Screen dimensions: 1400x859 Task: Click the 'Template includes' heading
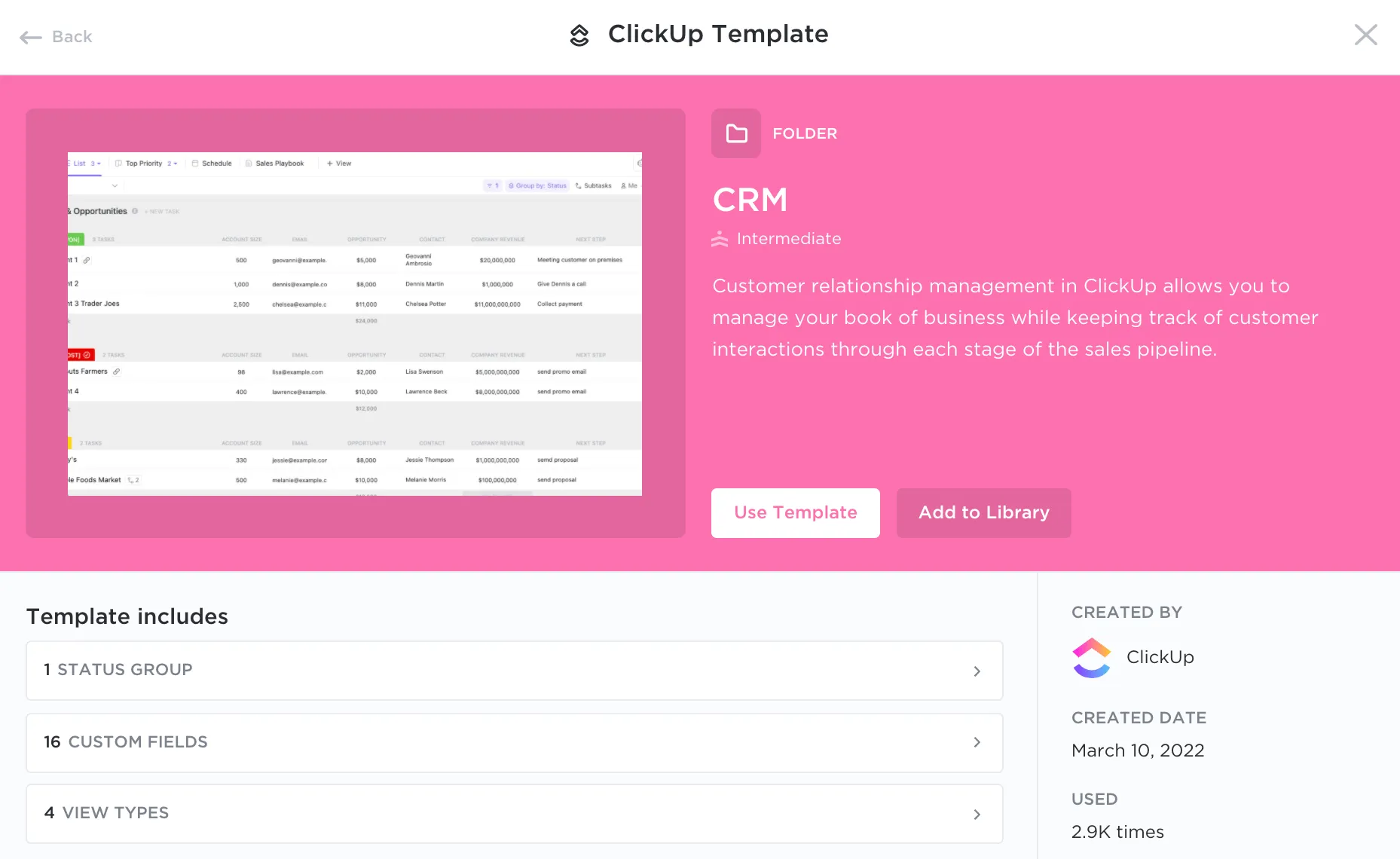tap(127, 616)
